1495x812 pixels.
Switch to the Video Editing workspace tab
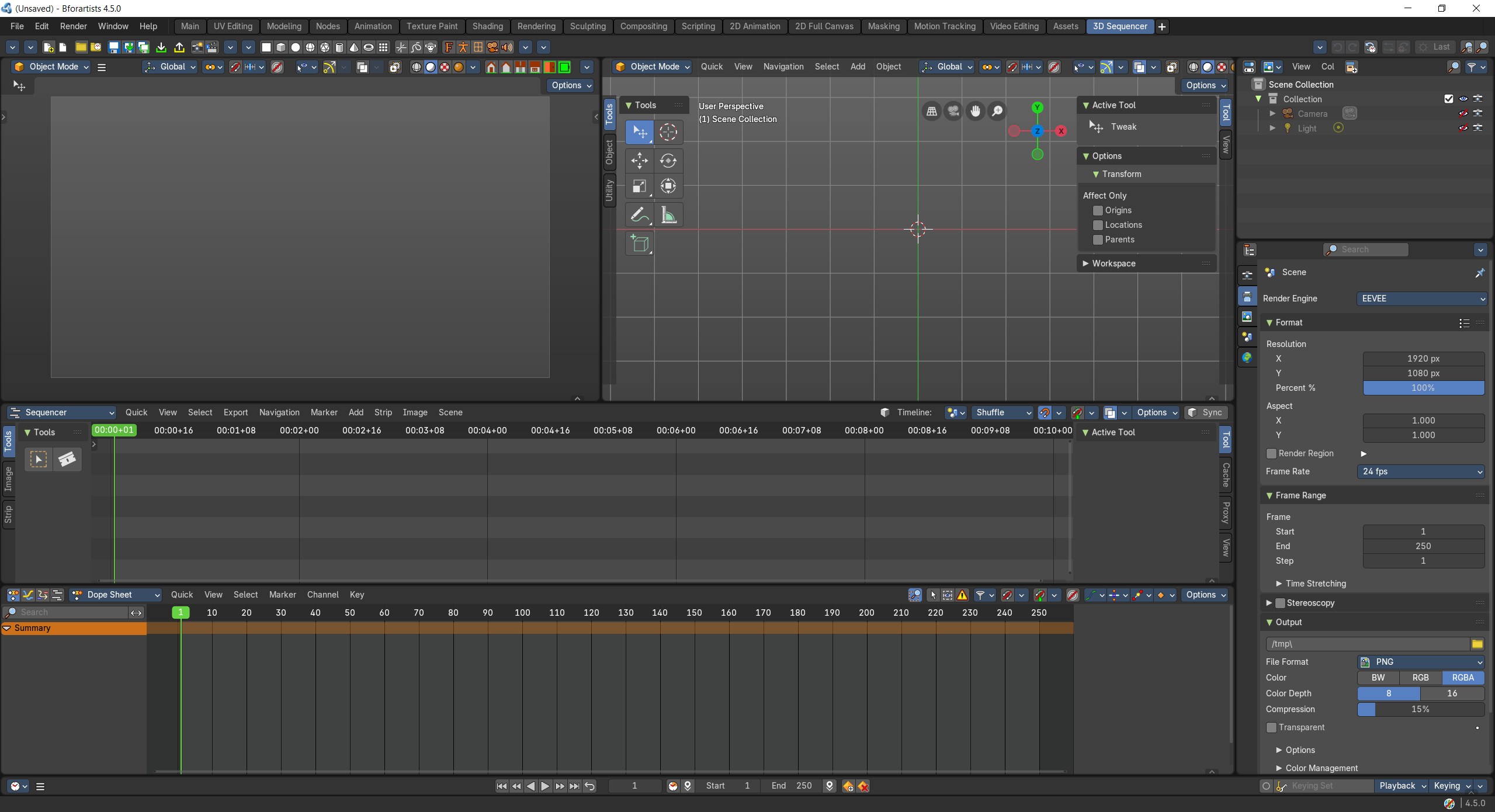point(1014,26)
